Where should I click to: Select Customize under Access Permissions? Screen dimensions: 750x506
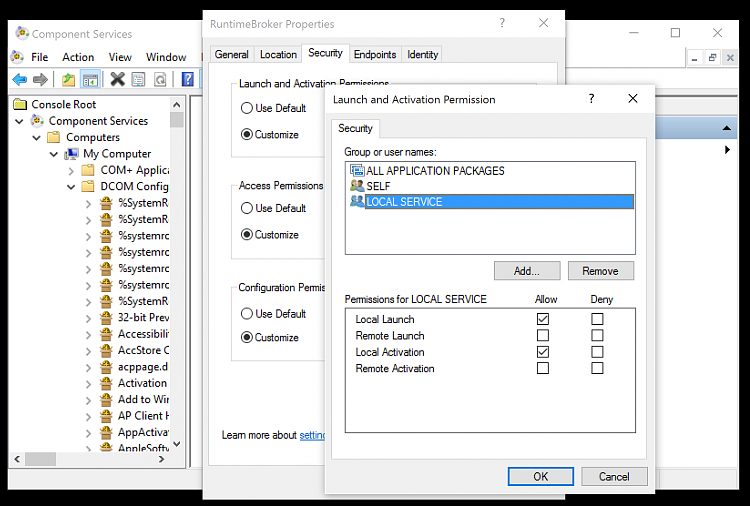tap(247, 234)
